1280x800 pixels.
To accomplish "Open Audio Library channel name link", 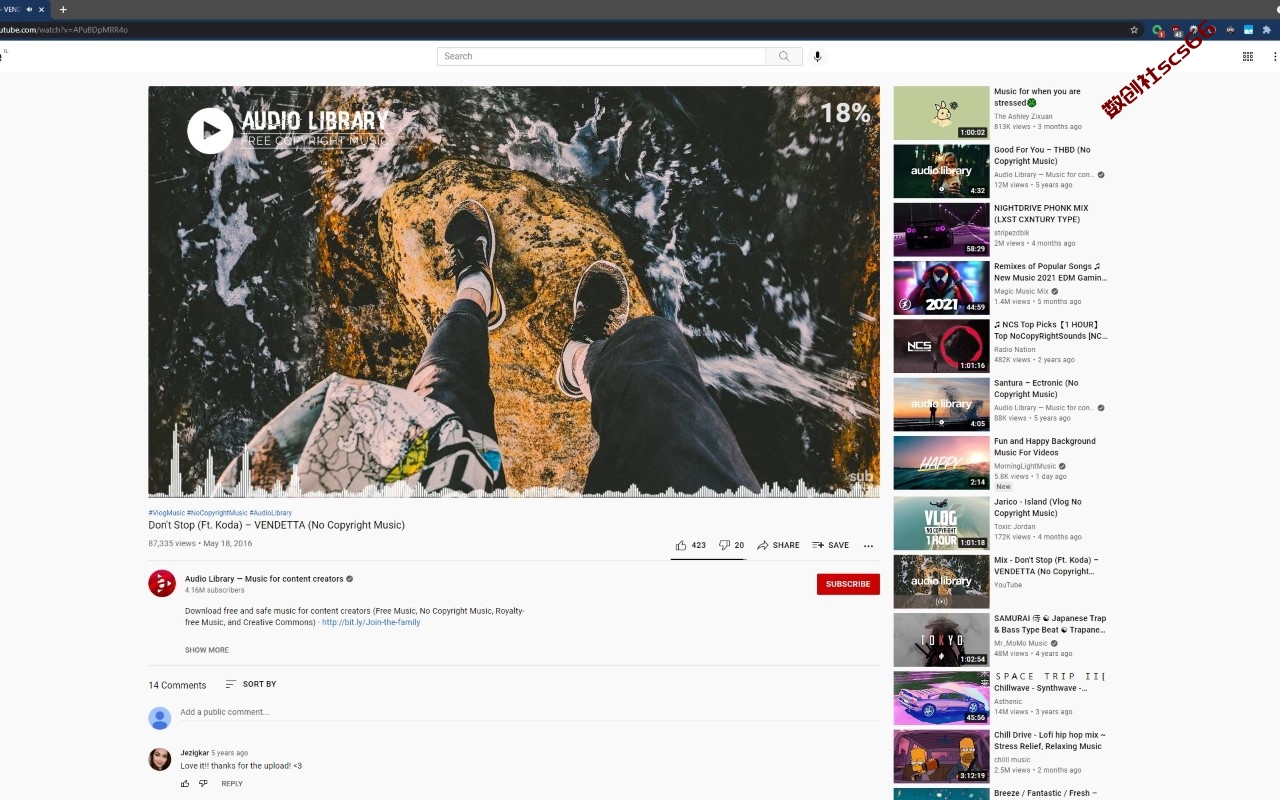I will [x=264, y=579].
